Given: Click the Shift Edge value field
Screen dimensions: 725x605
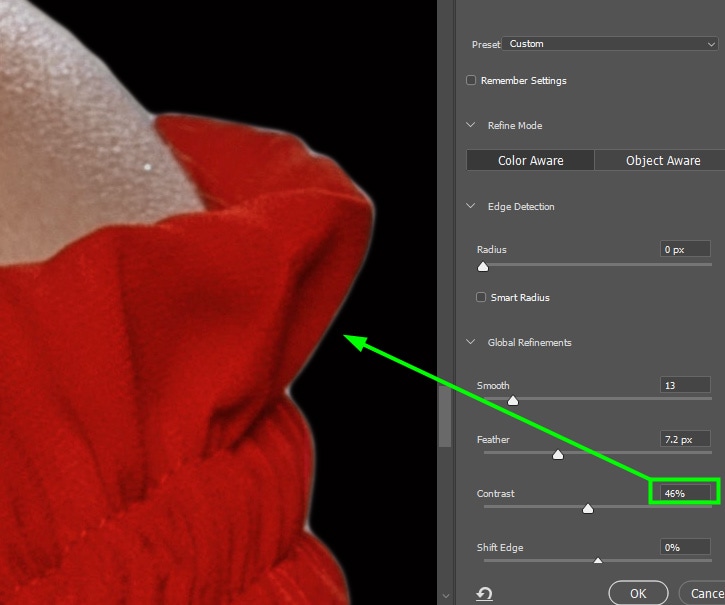Looking at the screenshot, I should point(685,547).
